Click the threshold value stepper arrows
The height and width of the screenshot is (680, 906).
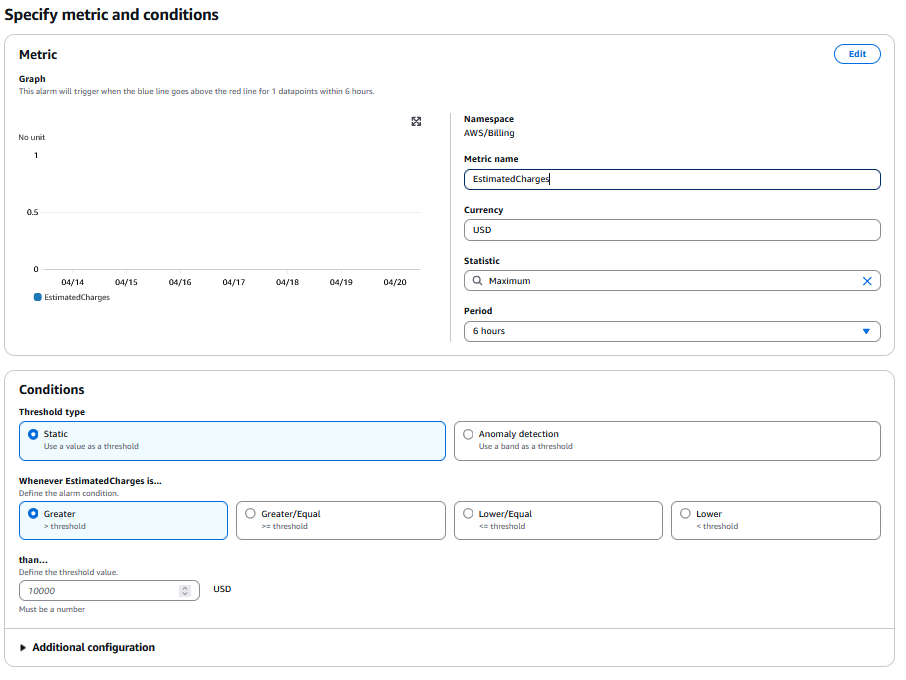(x=184, y=591)
